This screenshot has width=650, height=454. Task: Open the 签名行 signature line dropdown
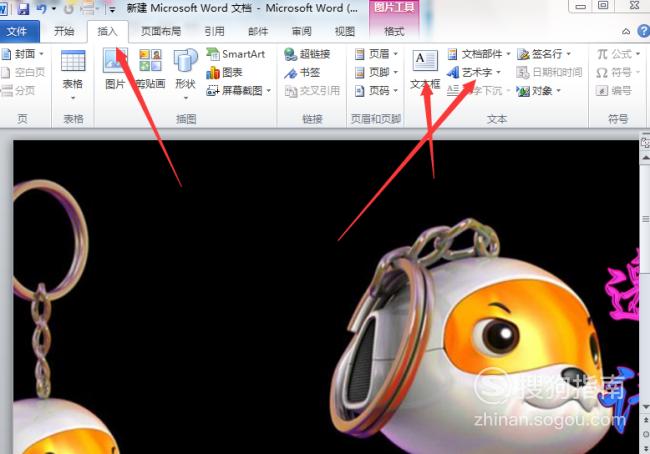(544, 54)
